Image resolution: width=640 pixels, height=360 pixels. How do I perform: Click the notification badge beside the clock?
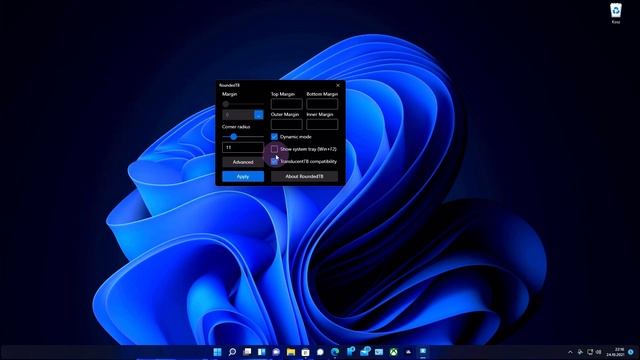pos(631,352)
